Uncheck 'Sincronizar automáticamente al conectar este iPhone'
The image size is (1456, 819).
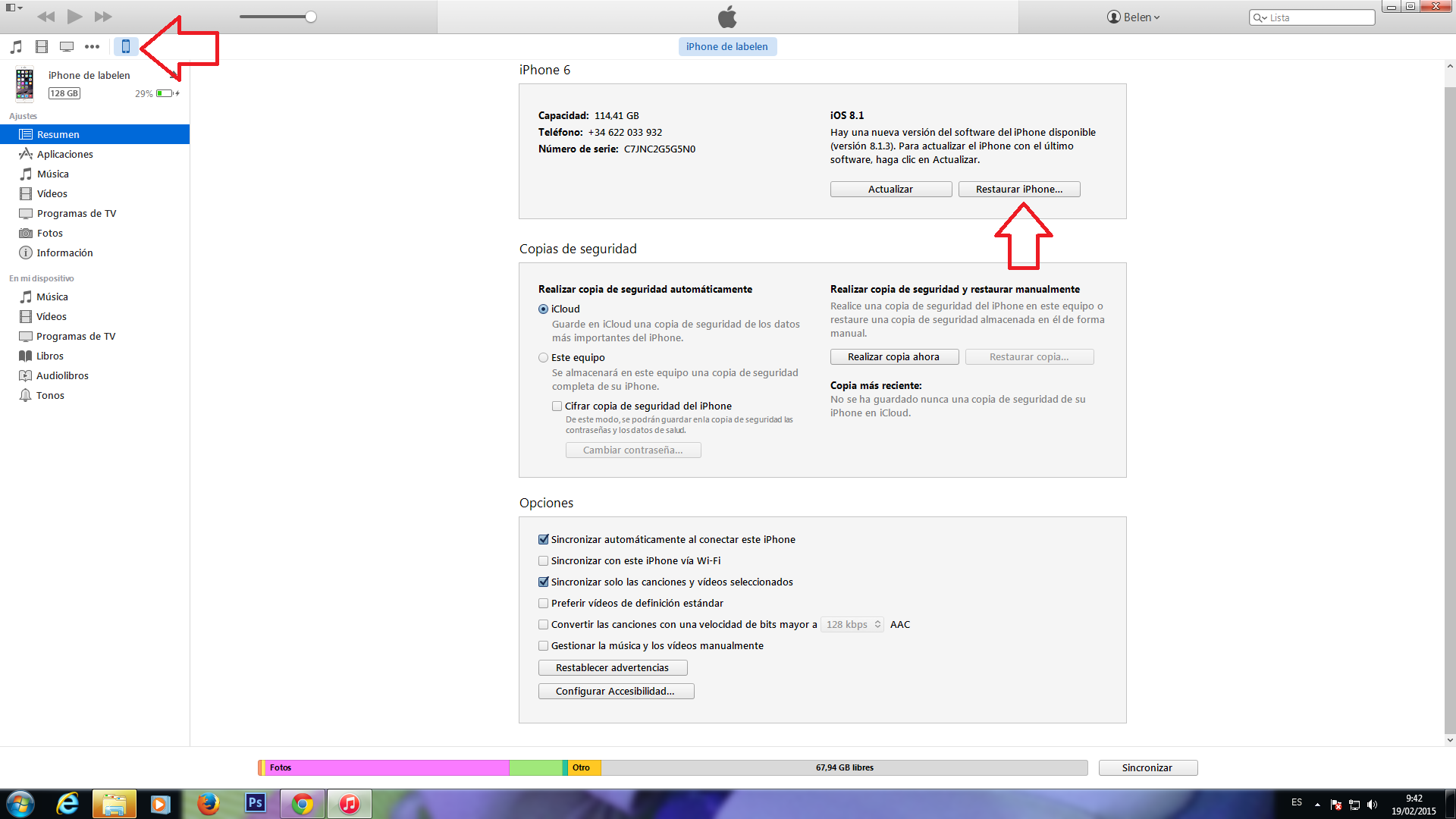click(x=543, y=539)
